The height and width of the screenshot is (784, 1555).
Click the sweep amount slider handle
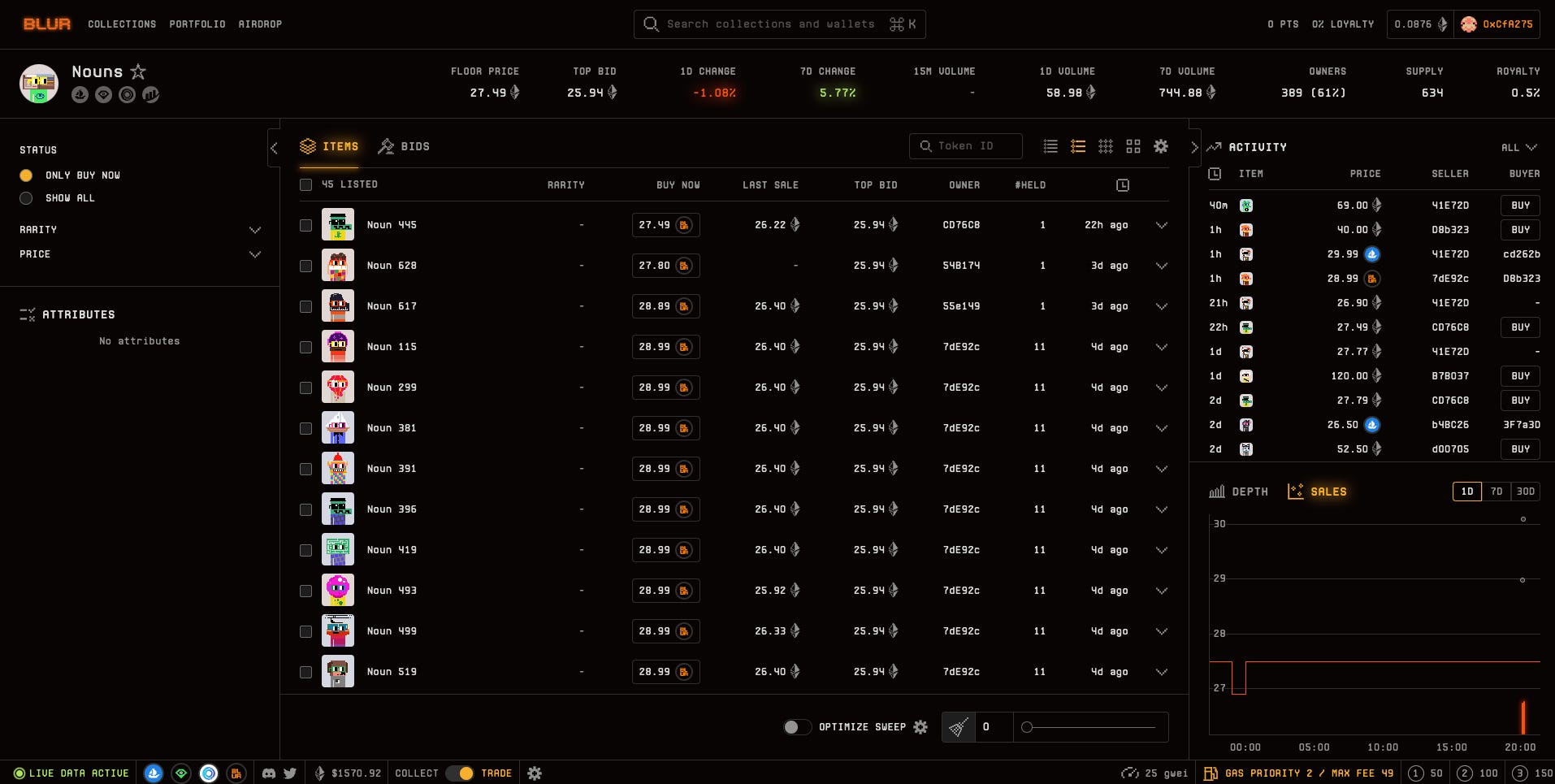[1027, 727]
